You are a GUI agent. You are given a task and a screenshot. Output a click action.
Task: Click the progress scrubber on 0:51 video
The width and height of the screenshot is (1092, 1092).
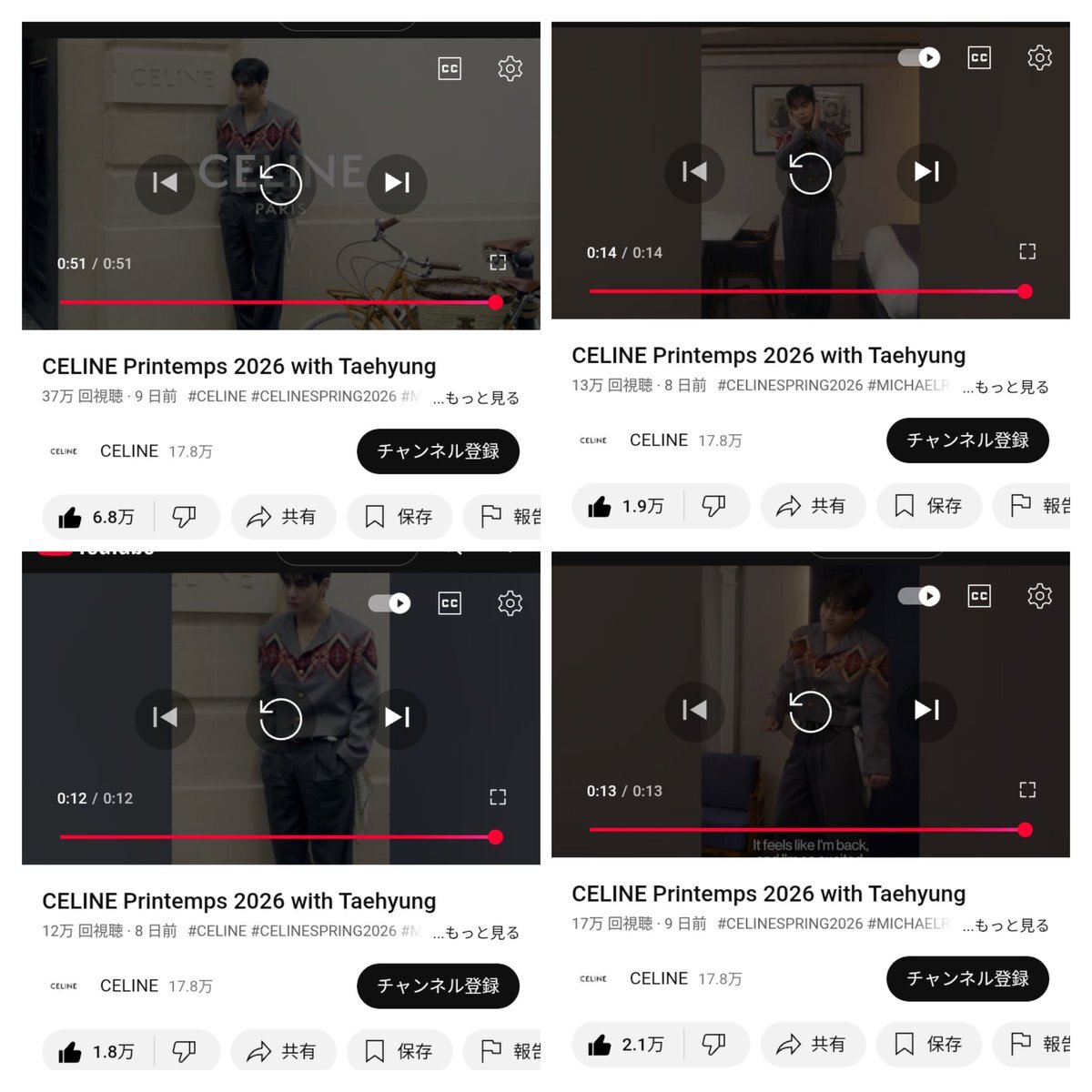click(x=496, y=302)
